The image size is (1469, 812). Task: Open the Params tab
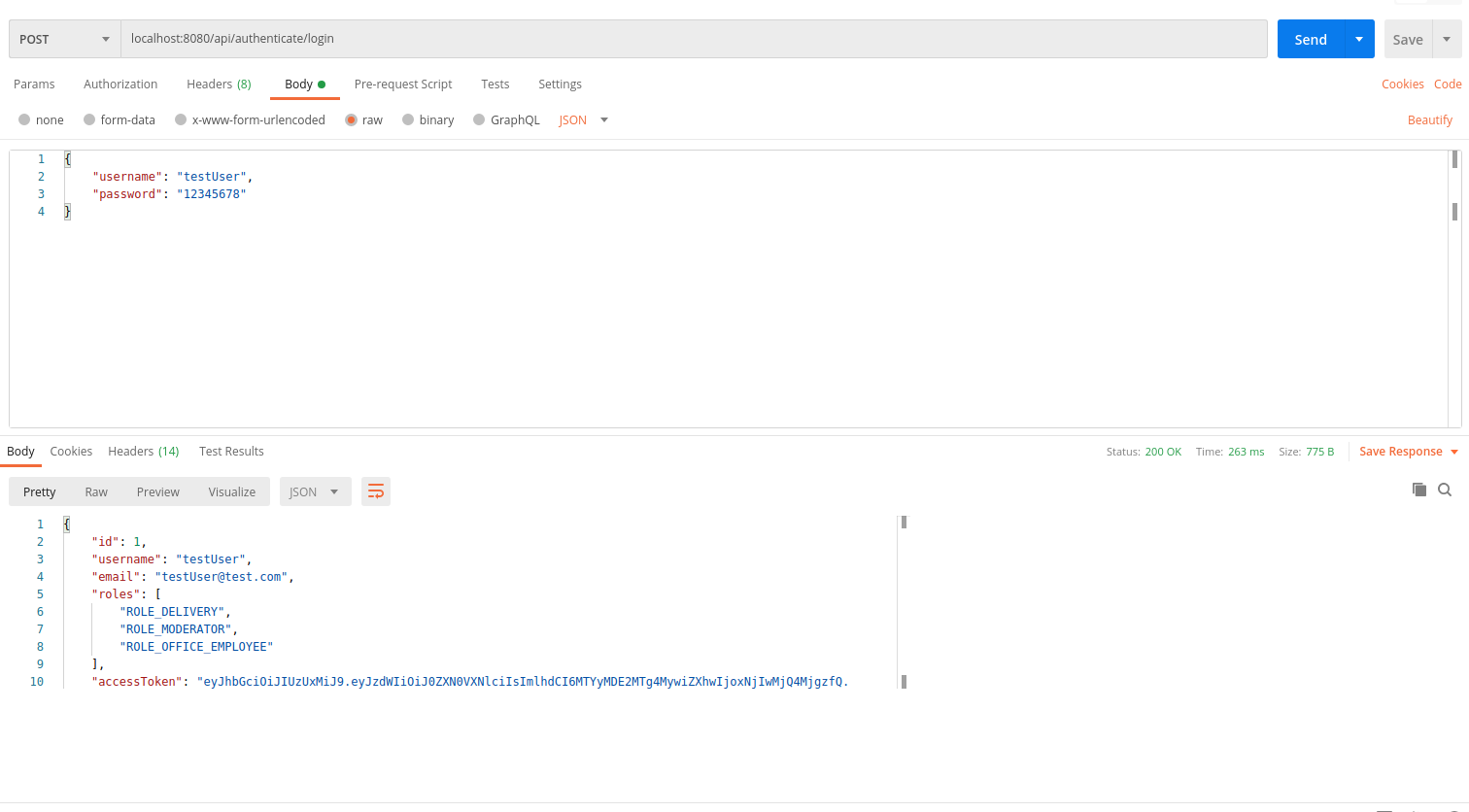(34, 85)
